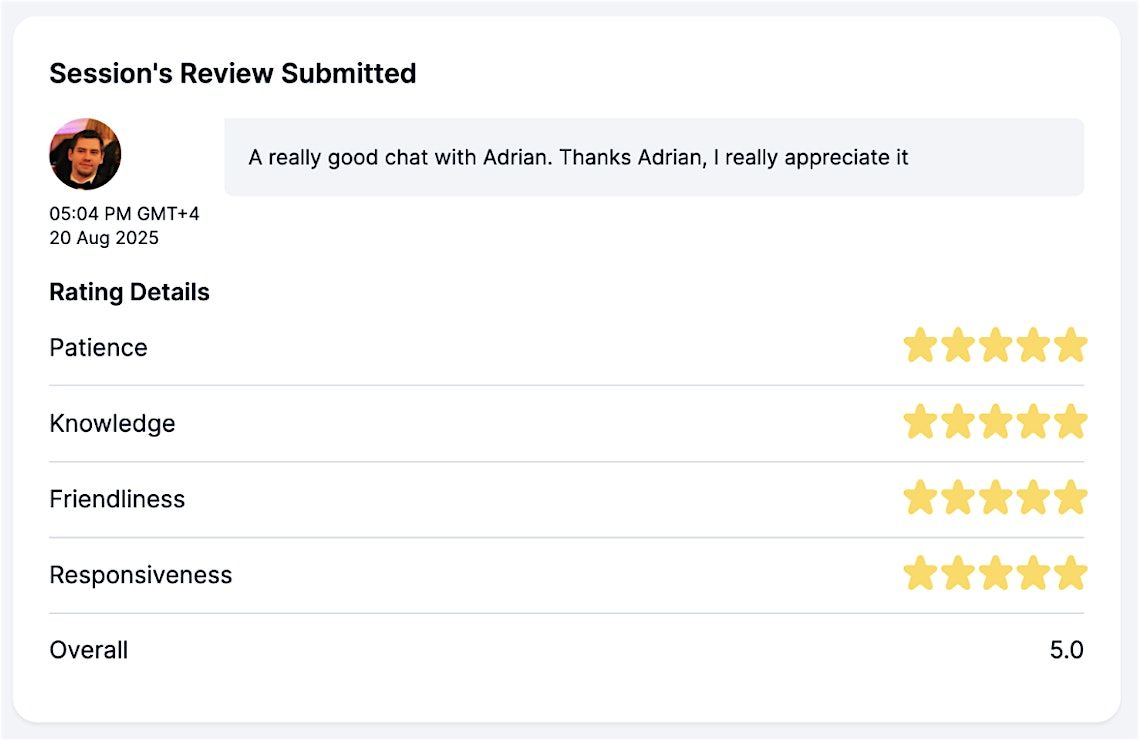Screen dimensions: 1139x740
Task: Click the fifth star in Knowledge row
Action: [x=1070, y=422]
